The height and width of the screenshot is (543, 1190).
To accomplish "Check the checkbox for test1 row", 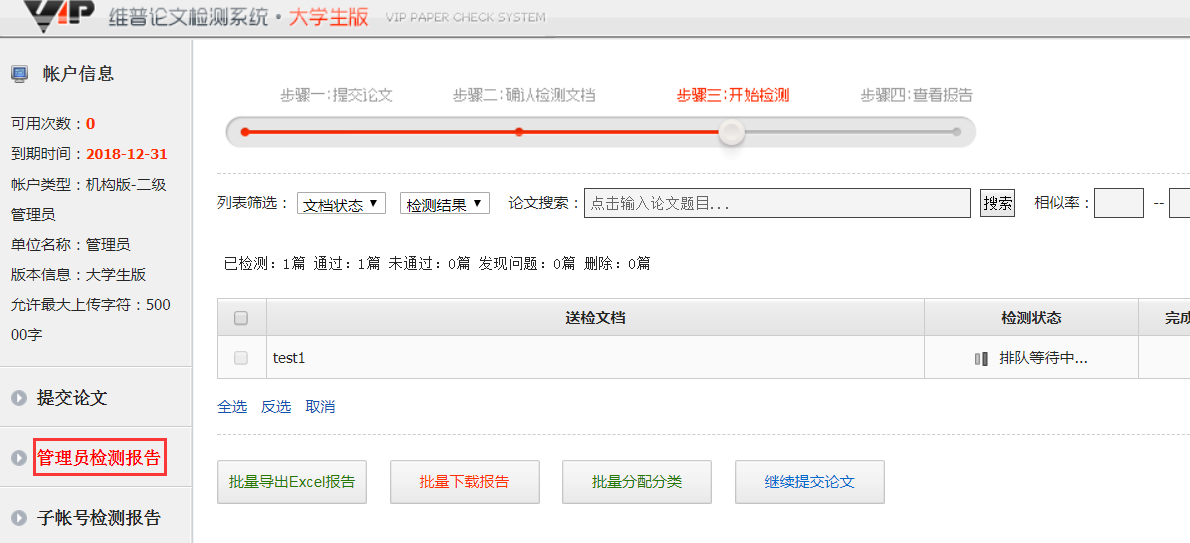I will (241, 358).
